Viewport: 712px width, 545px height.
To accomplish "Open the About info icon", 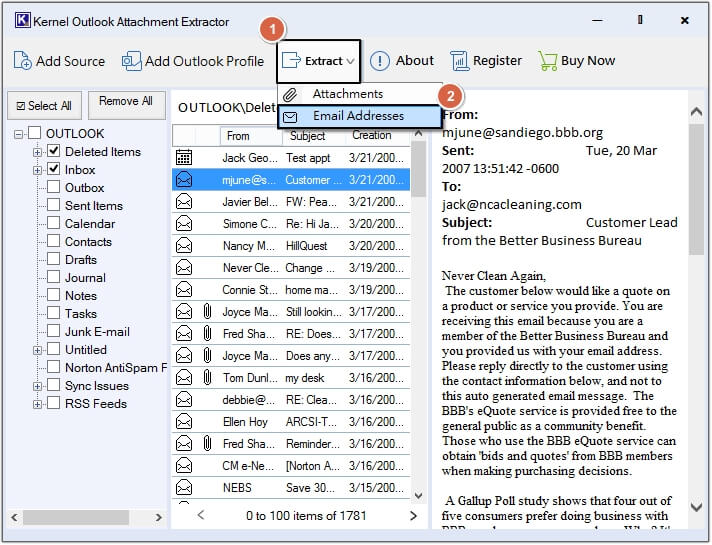I will point(380,61).
